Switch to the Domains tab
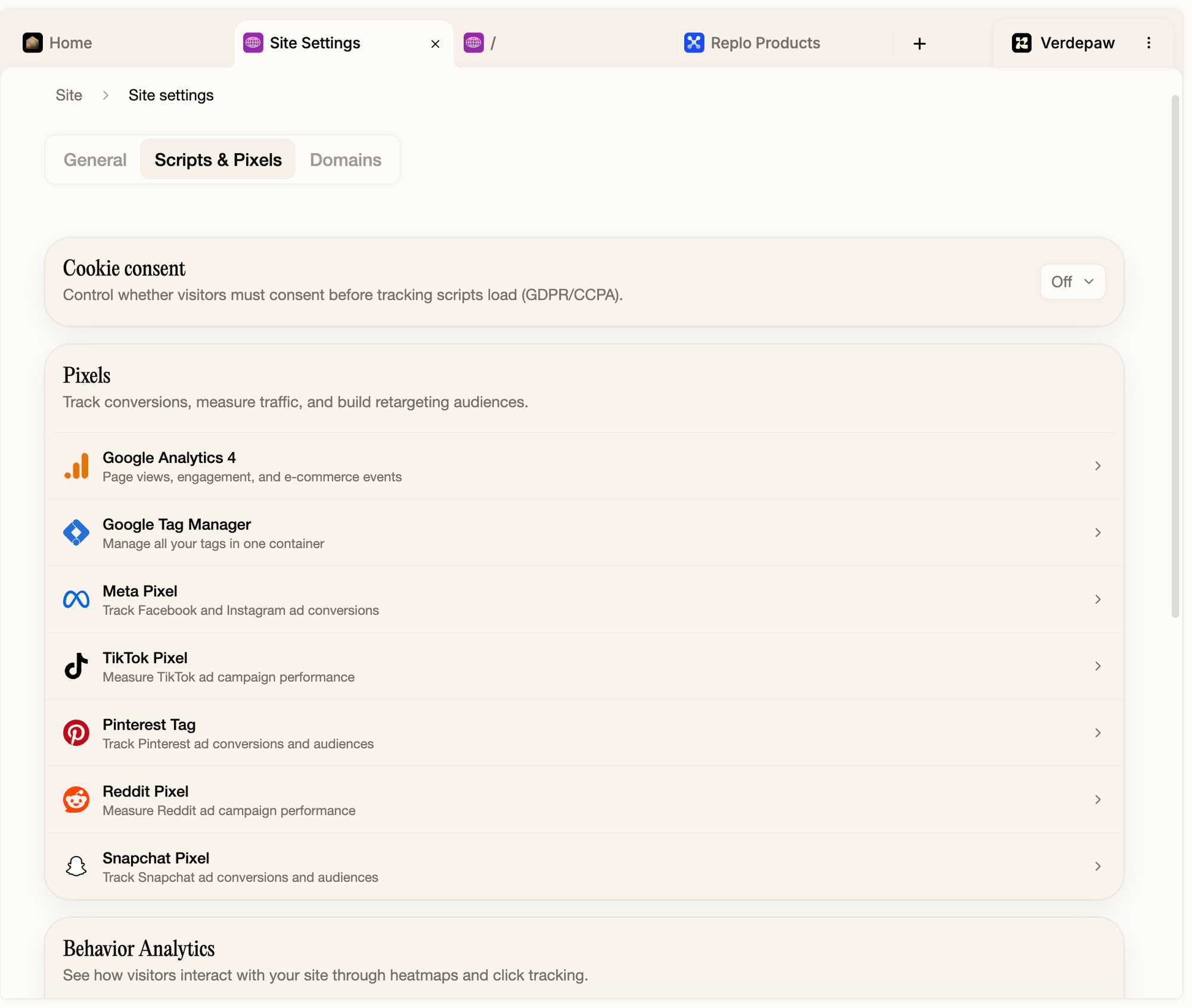The height and width of the screenshot is (1008, 1192). click(346, 160)
